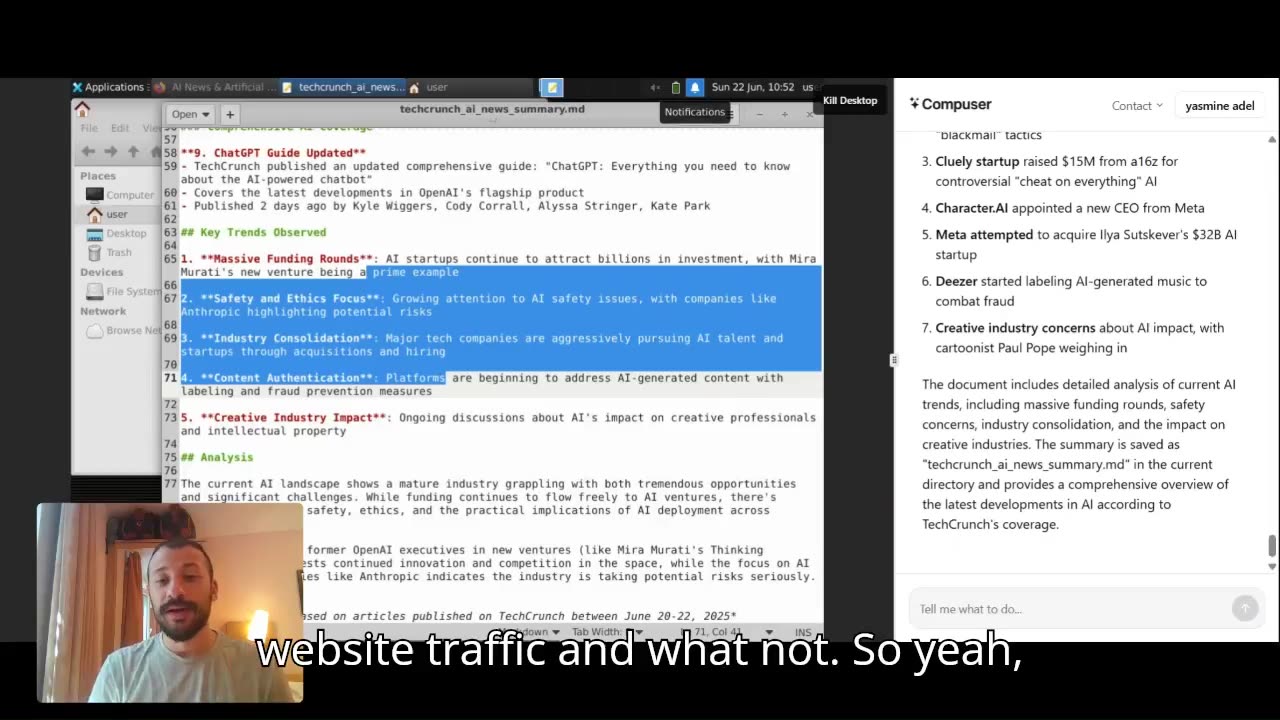Click 'Cluely startup' in chat summary list
Image resolution: width=1280 pixels, height=720 pixels.
(977, 161)
